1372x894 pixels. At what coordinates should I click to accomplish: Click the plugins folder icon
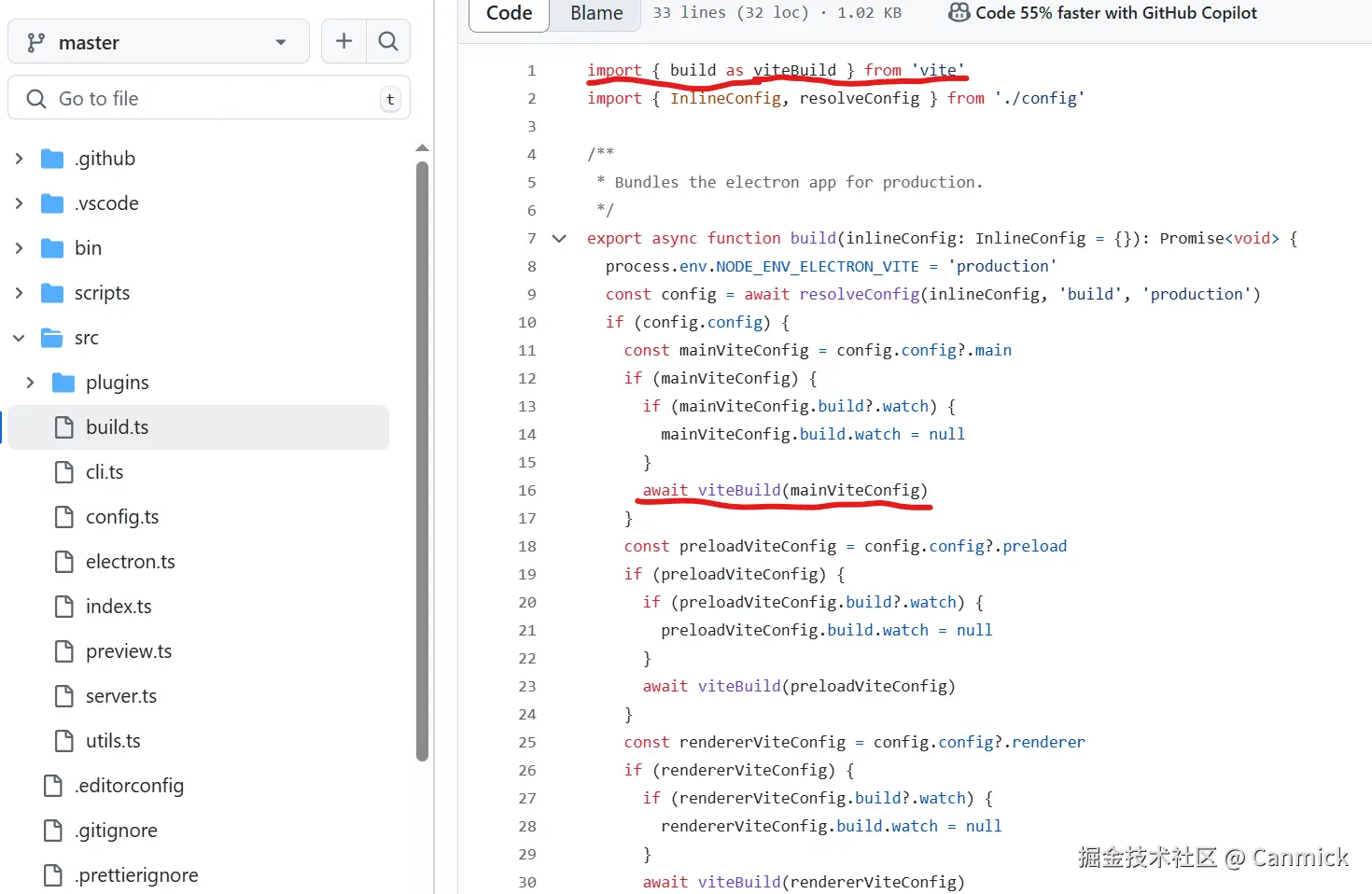click(63, 383)
